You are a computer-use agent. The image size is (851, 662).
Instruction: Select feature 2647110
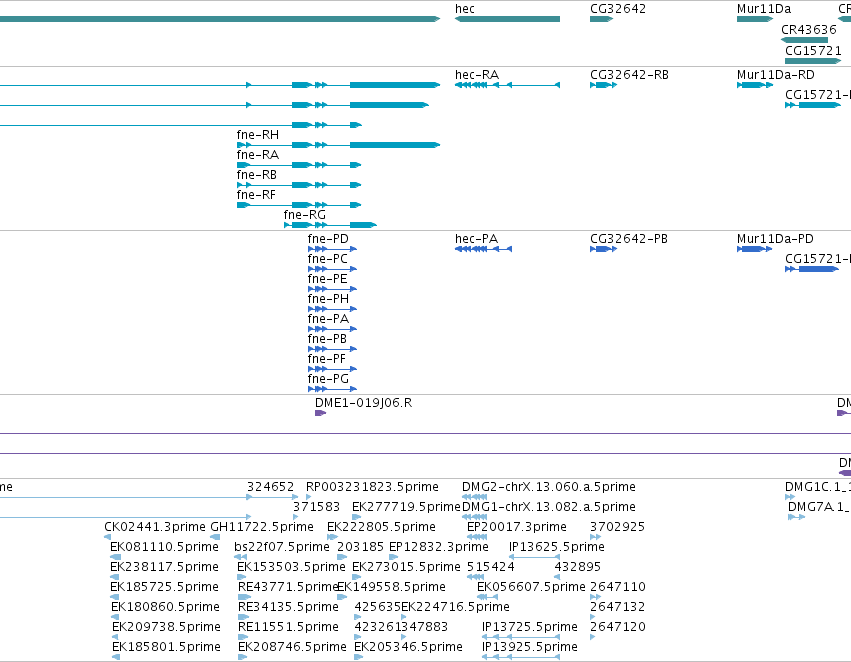[595, 597]
